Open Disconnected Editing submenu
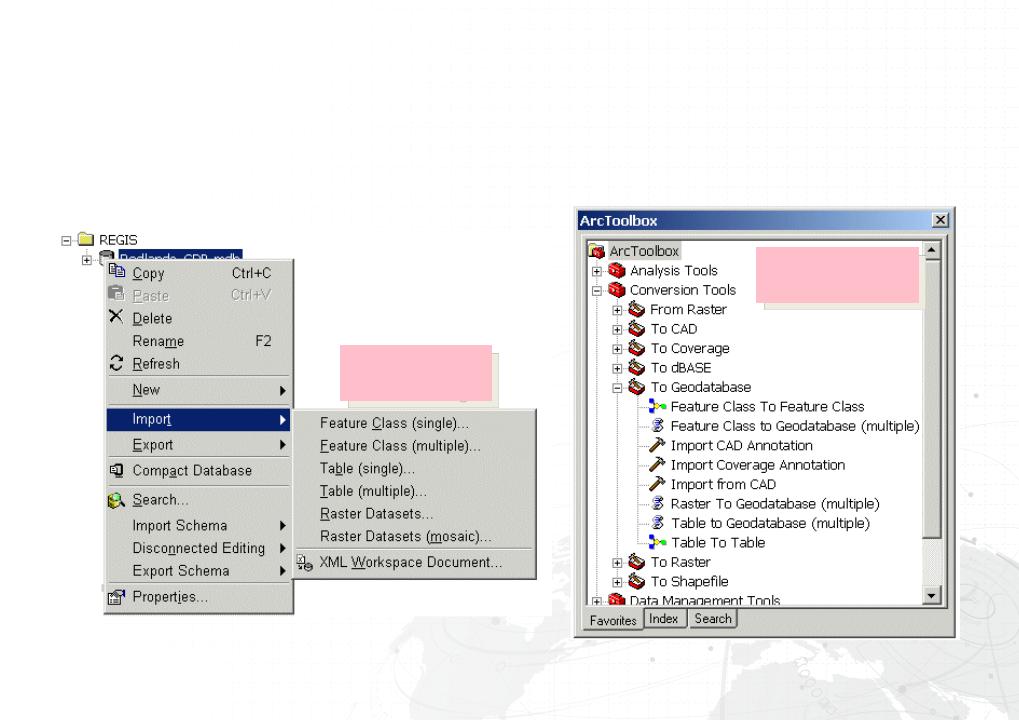This screenshot has height=720, width=1019. click(198, 548)
